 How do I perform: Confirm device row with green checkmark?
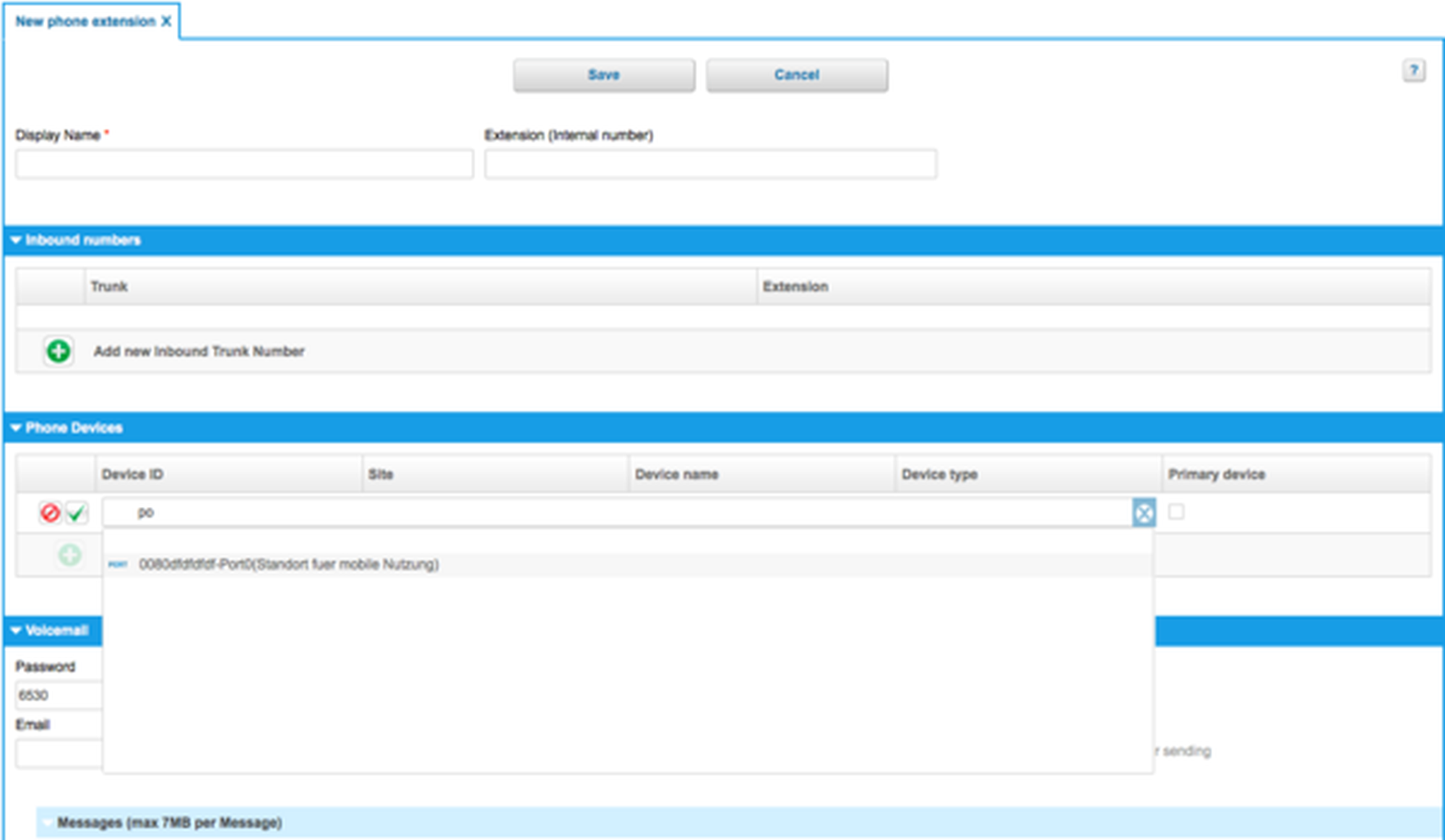click(77, 513)
